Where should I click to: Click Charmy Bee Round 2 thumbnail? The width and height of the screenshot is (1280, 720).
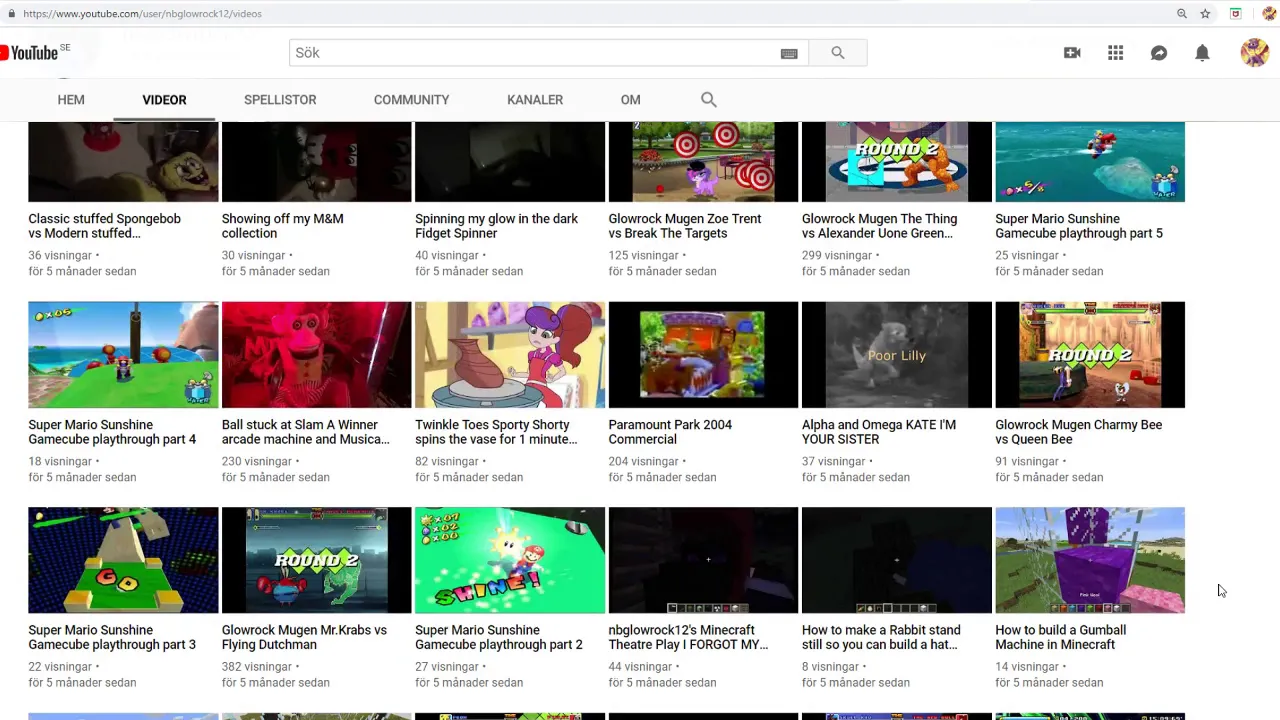click(1090, 355)
